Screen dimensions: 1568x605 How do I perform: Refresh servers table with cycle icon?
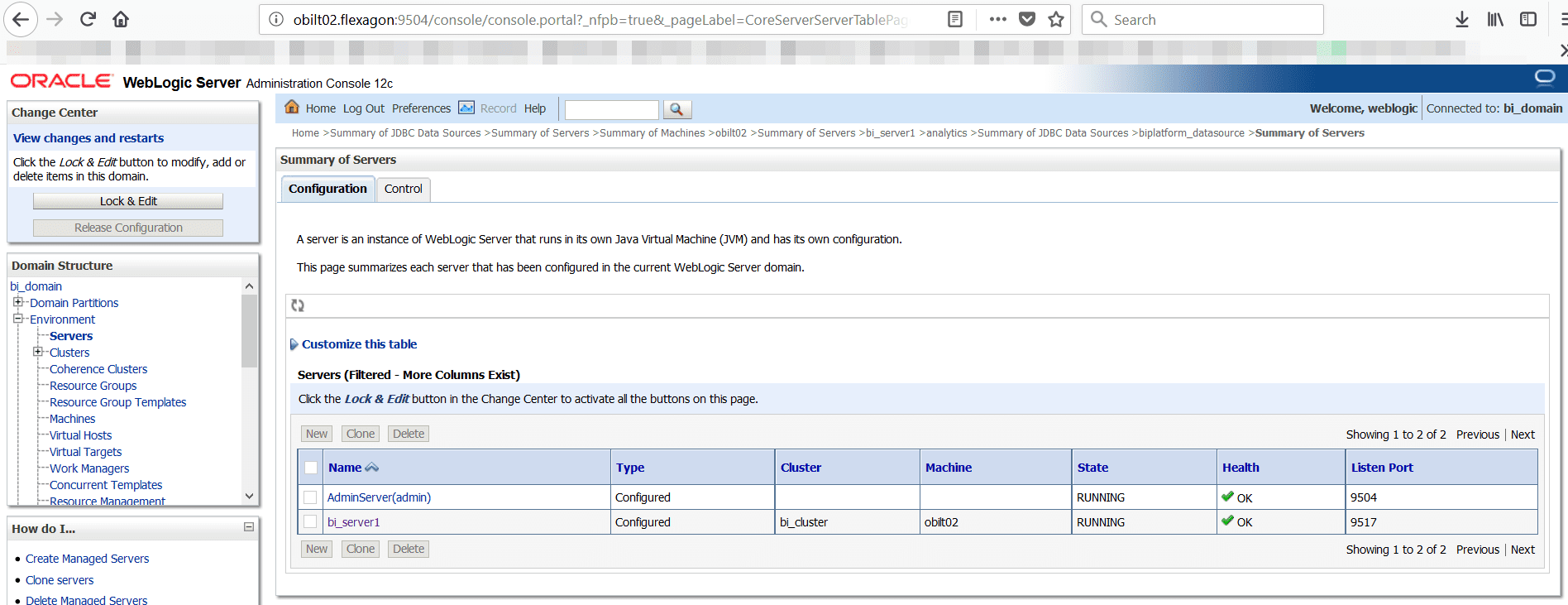pos(298,305)
